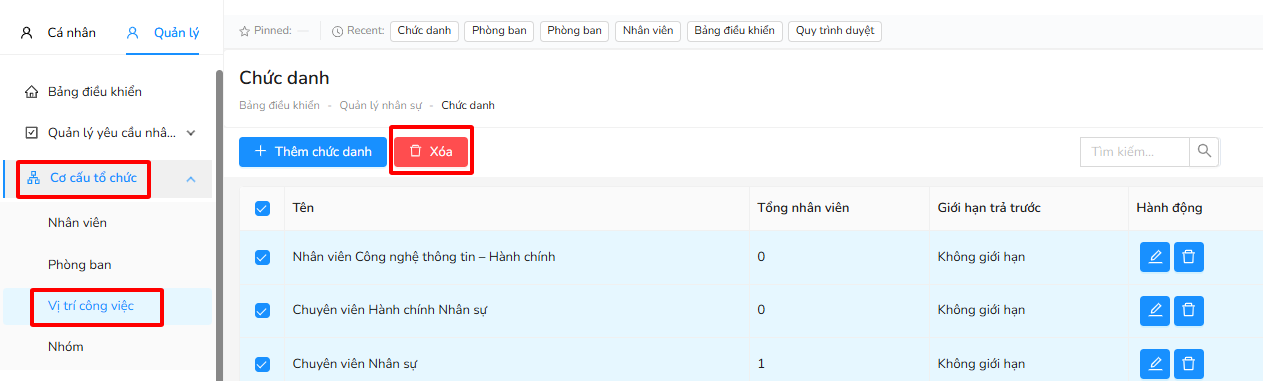Viewport: 1263px width, 381px height.
Task: Uncheck the Nhân viên Công nghệ thông tin row
Action: pos(262,257)
